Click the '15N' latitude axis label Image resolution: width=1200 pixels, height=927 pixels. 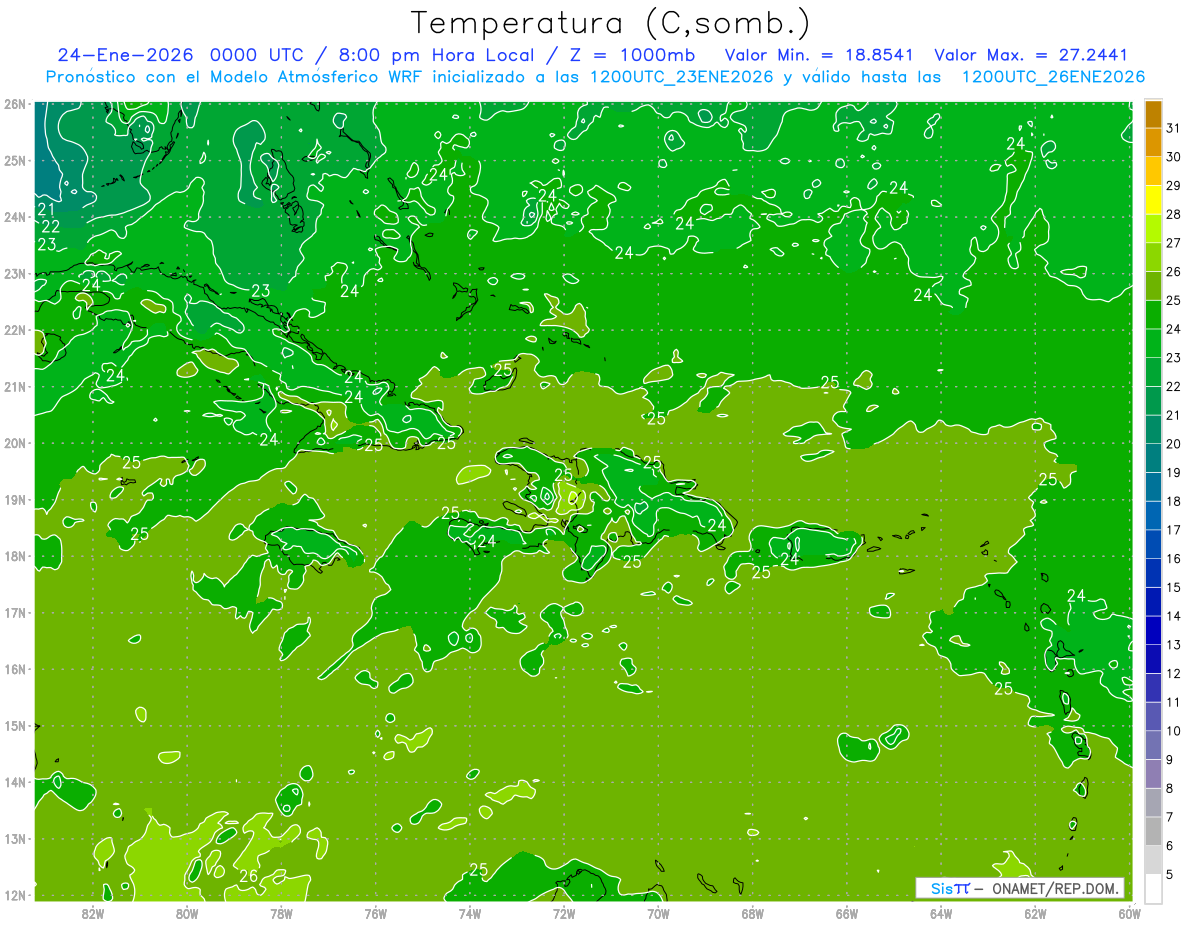click(15, 726)
